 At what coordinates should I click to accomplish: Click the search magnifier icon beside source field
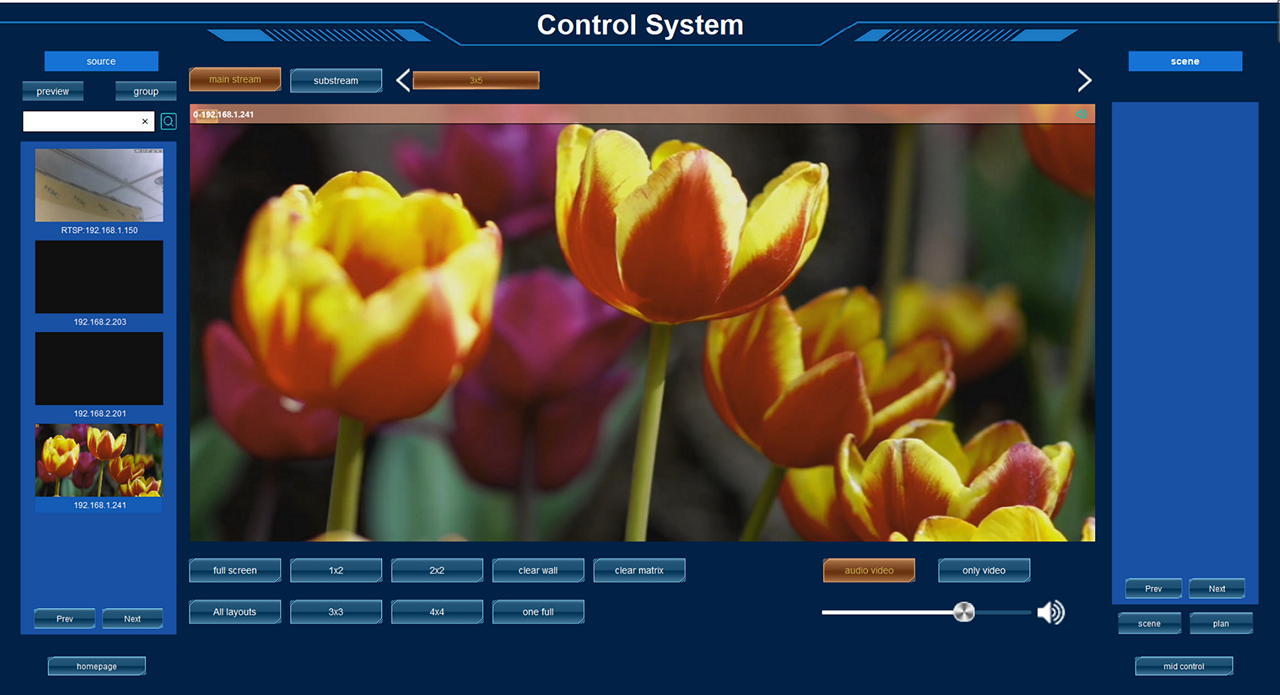pyautogui.click(x=169, y=121)
